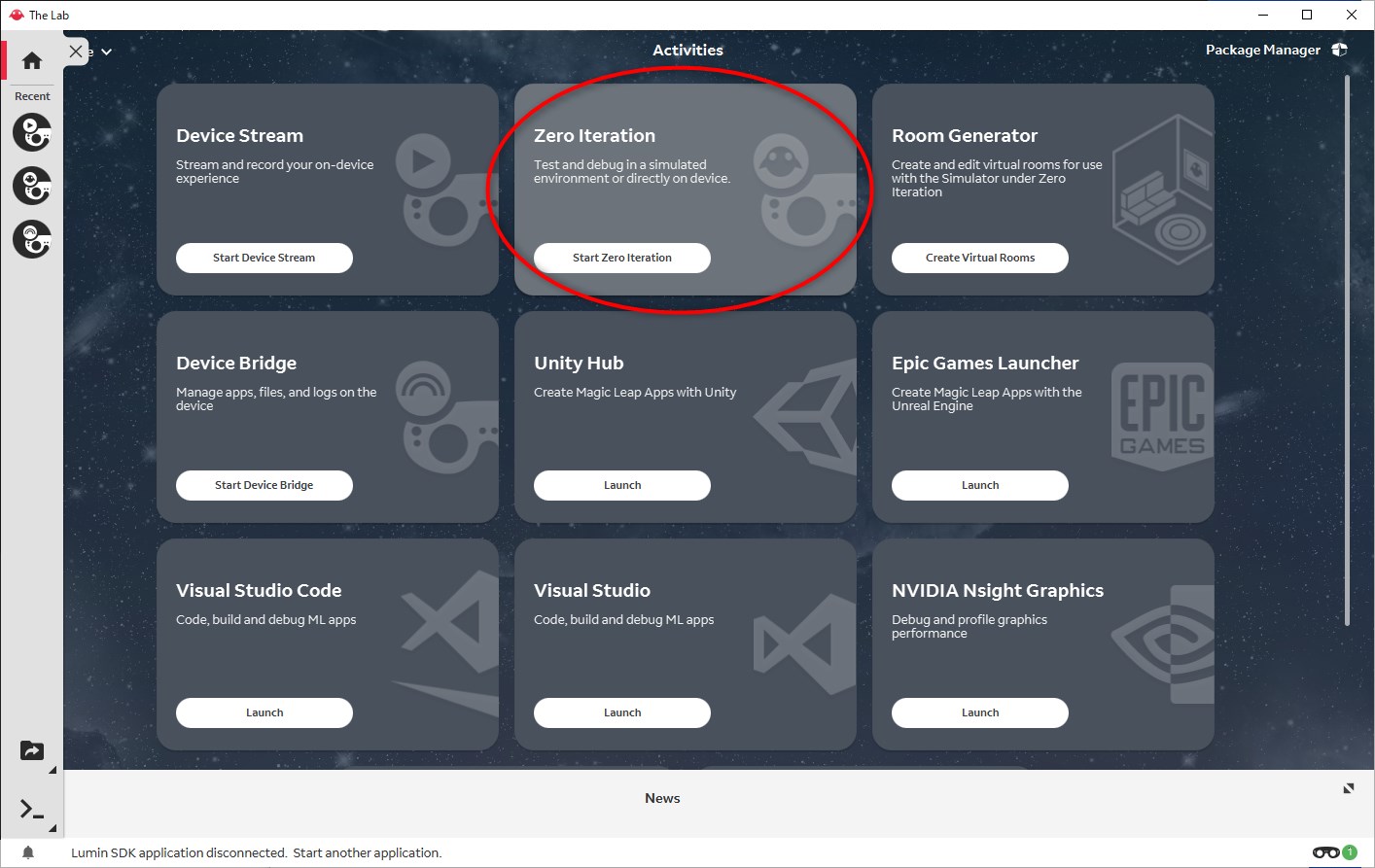The image size is (1375, 868).
Task: Maximize The Lab window
Action: (x=1307, y=15)
